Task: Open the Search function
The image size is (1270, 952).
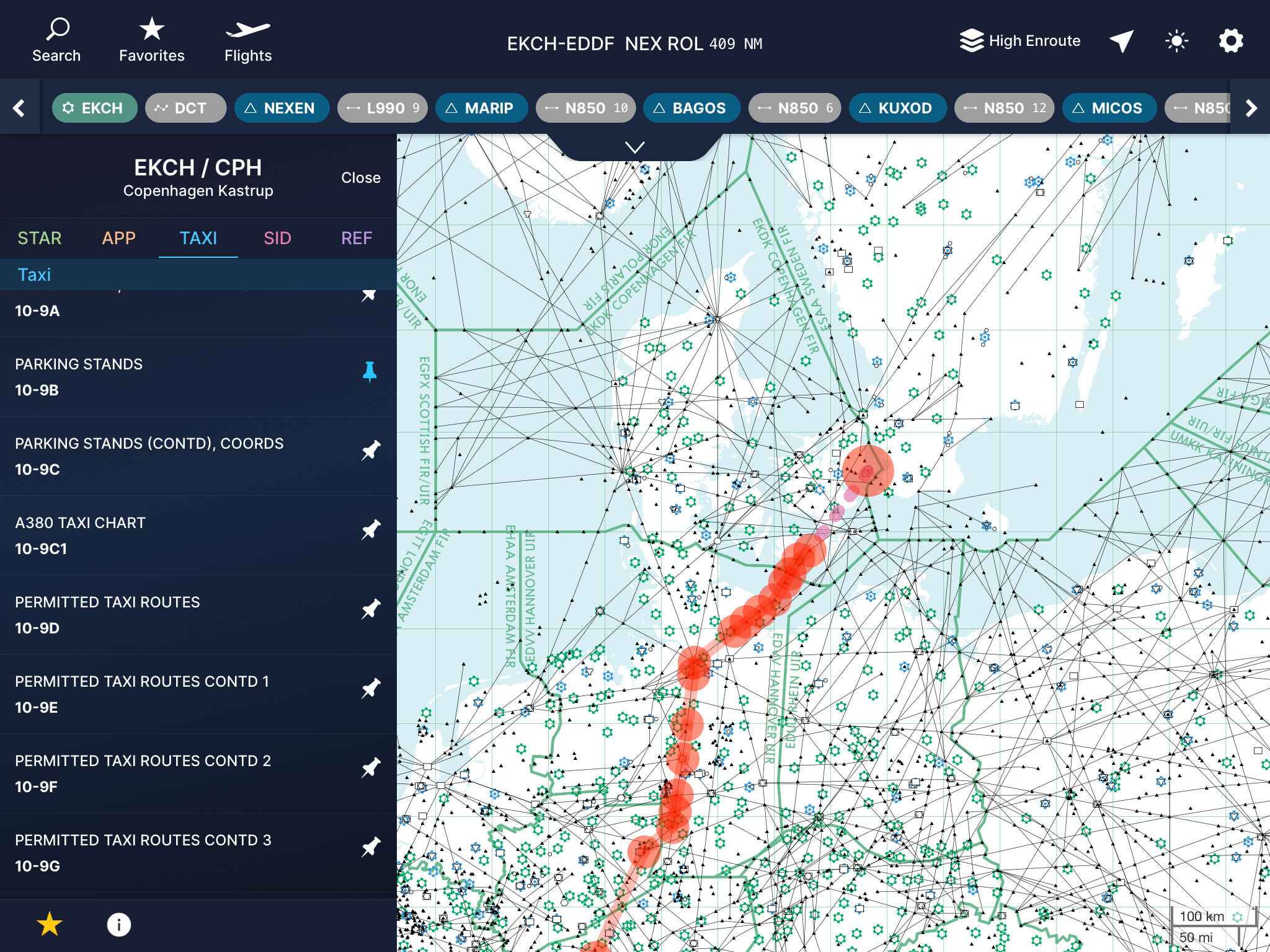Action: (x=56, y=41)
